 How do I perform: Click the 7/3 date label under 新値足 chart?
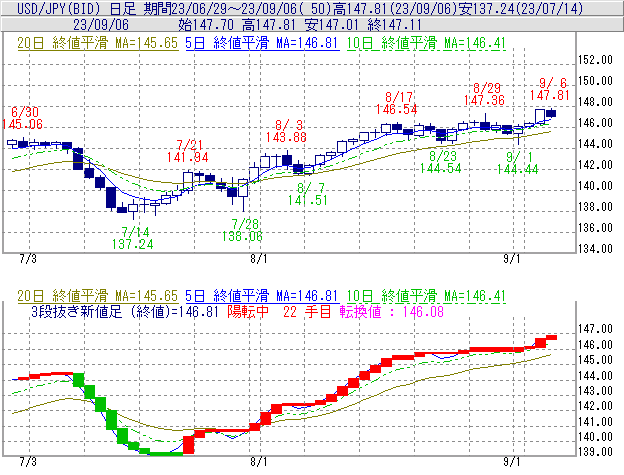(28, 462)
